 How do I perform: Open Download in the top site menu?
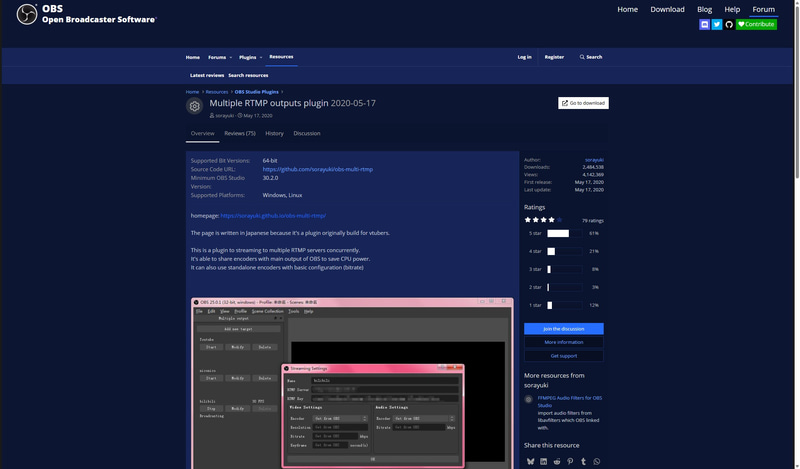[667, 9]
